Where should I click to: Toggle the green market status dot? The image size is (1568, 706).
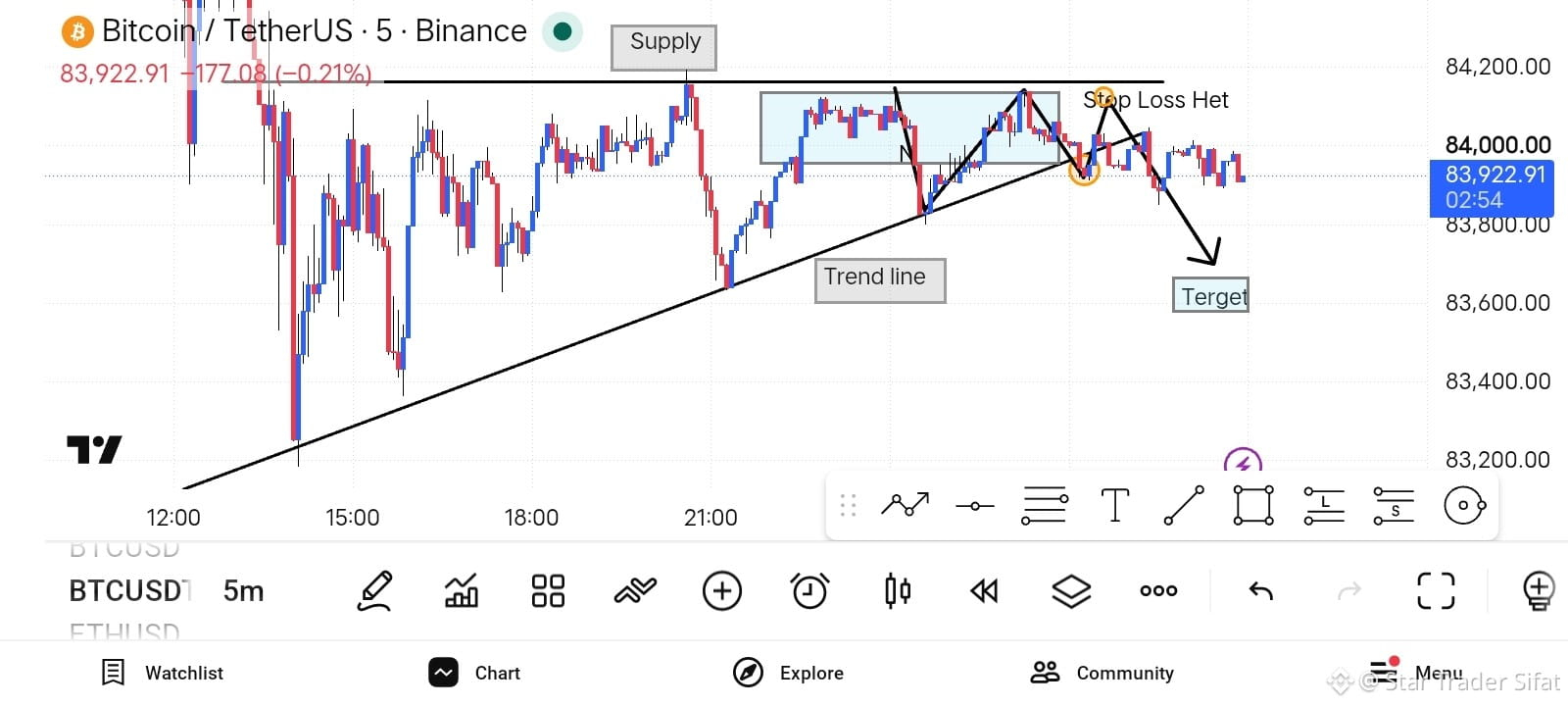[563, 31]
